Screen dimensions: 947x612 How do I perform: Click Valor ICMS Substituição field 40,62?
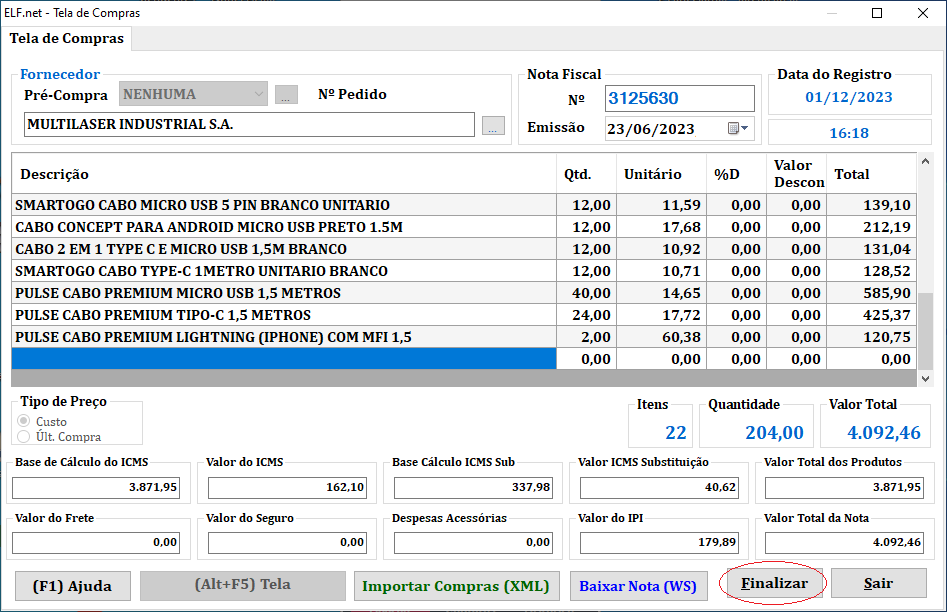tap(660, 487)
